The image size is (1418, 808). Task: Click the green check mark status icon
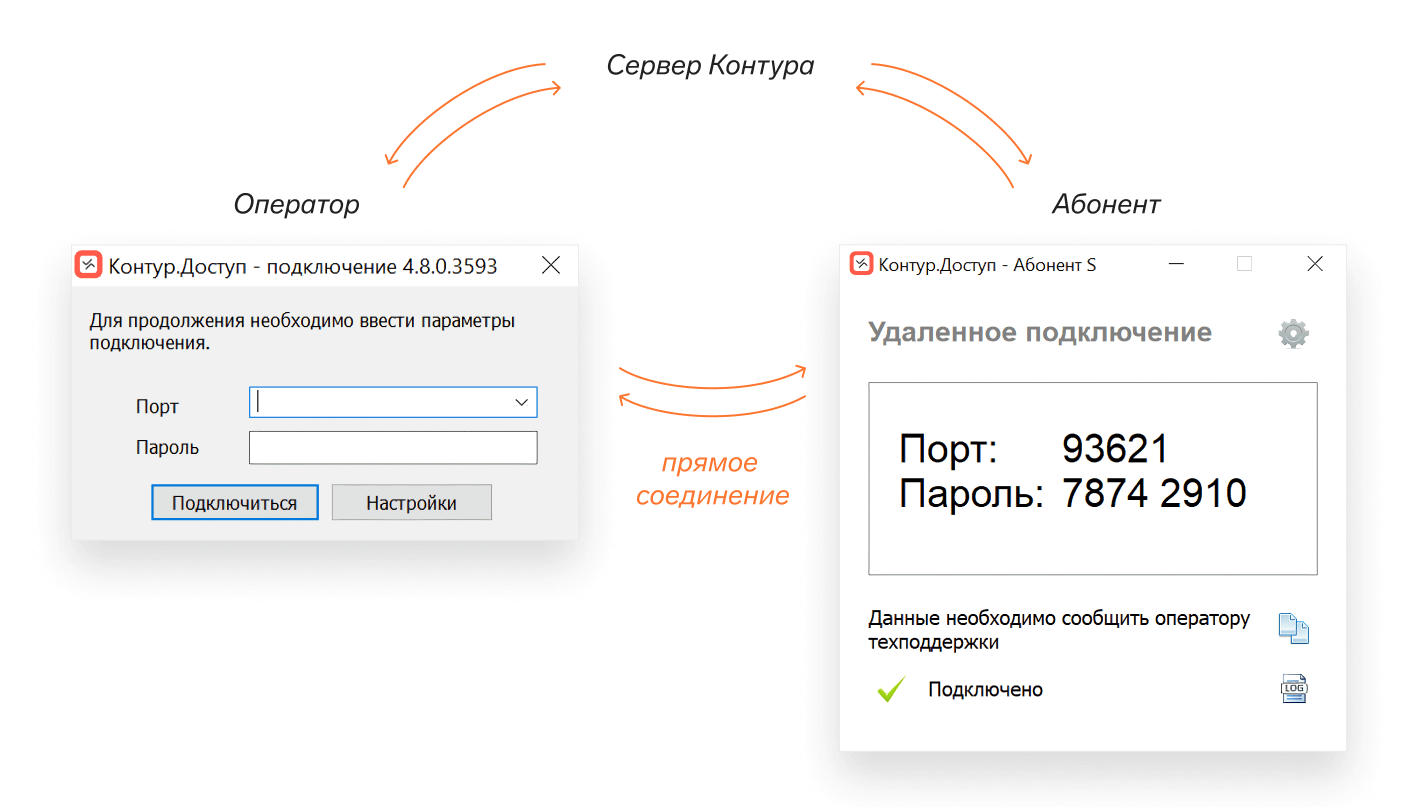click(890, 689)
